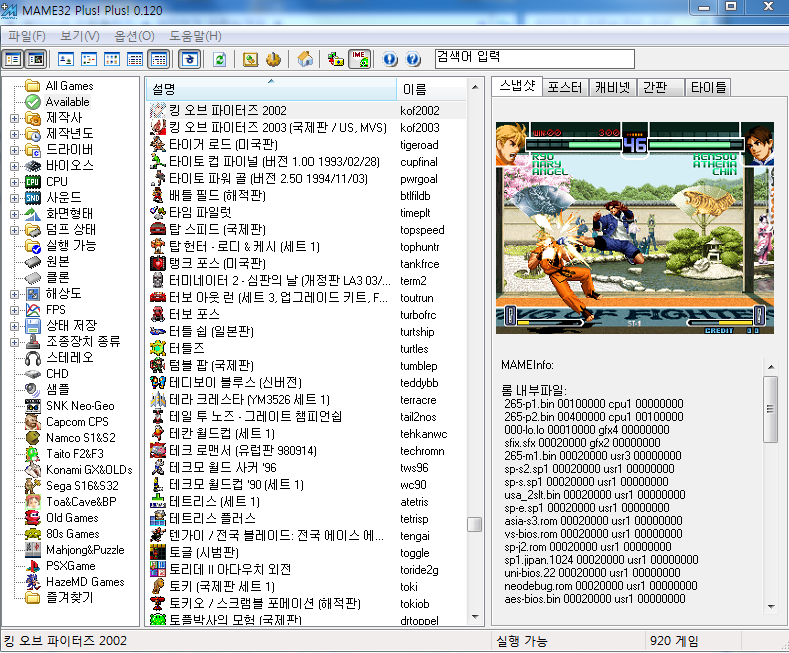Switch to small icons view

pyautogui.click(x=89, y=59)
